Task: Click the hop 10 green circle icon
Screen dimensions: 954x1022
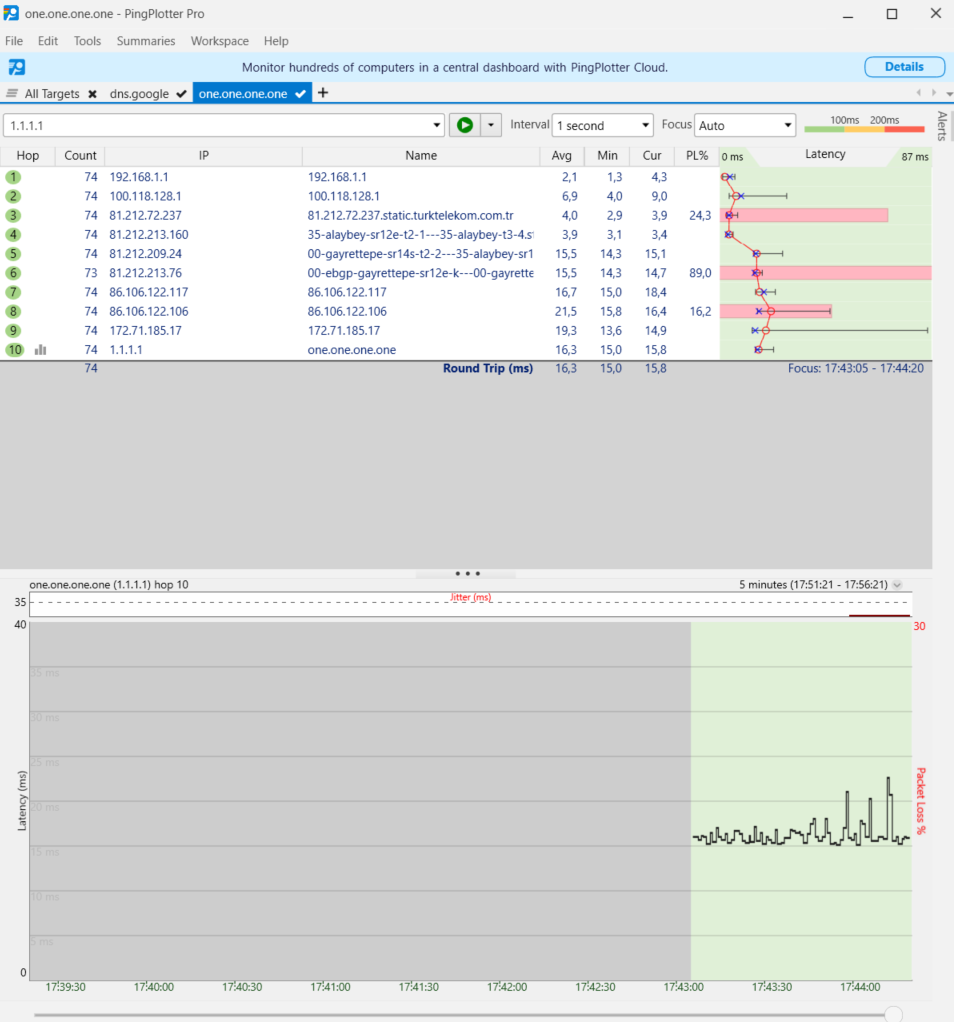Action: [x=14, y=350]
